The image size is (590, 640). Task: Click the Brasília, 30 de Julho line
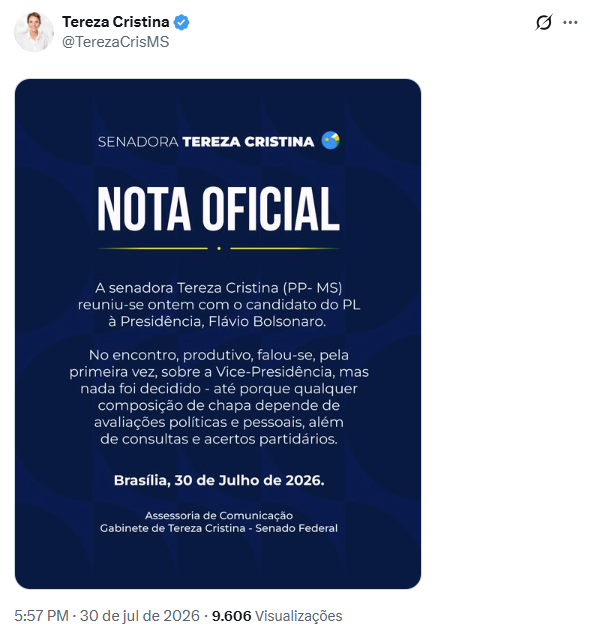219,480
